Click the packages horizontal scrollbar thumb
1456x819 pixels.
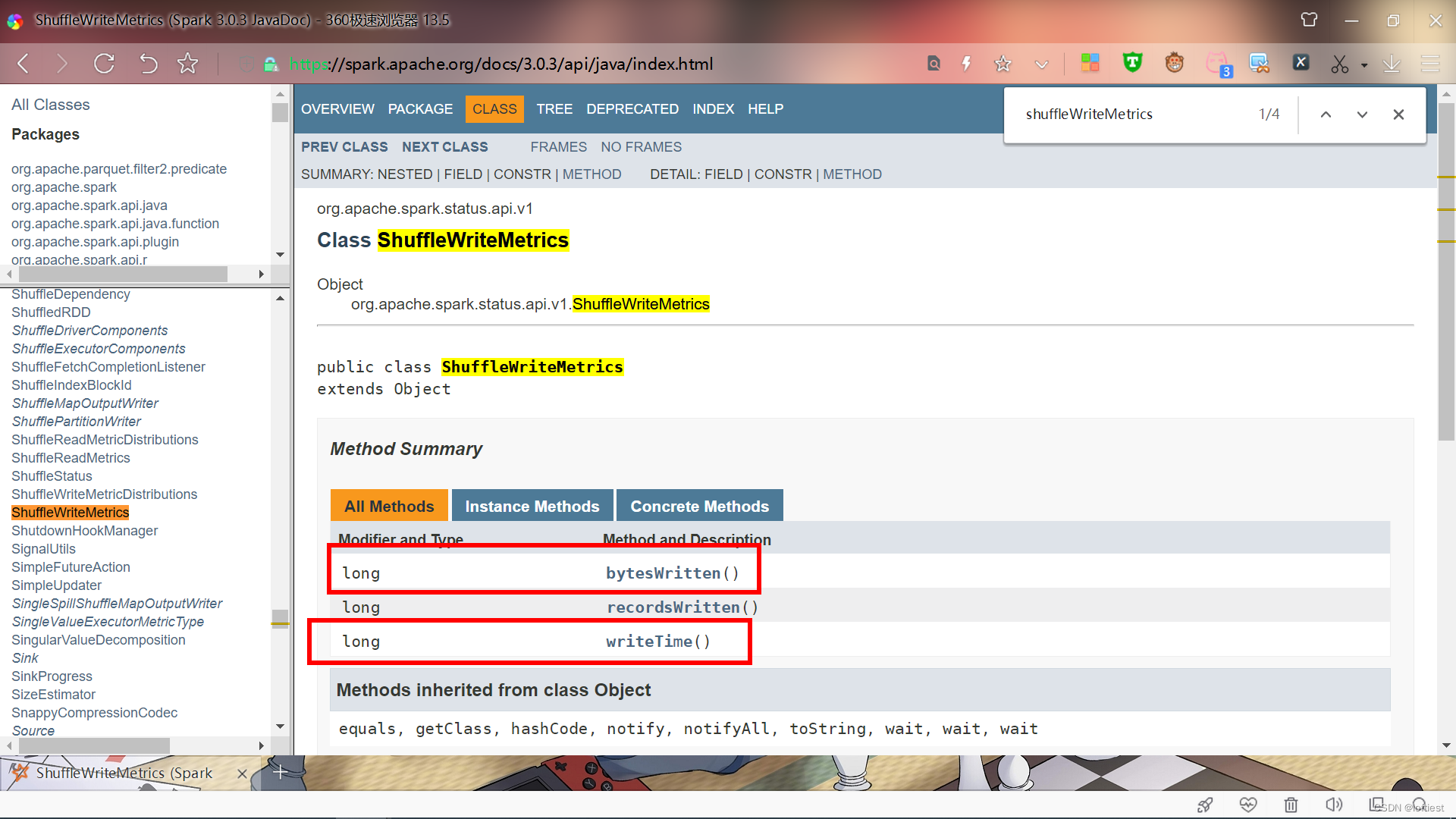coord(123,274)
